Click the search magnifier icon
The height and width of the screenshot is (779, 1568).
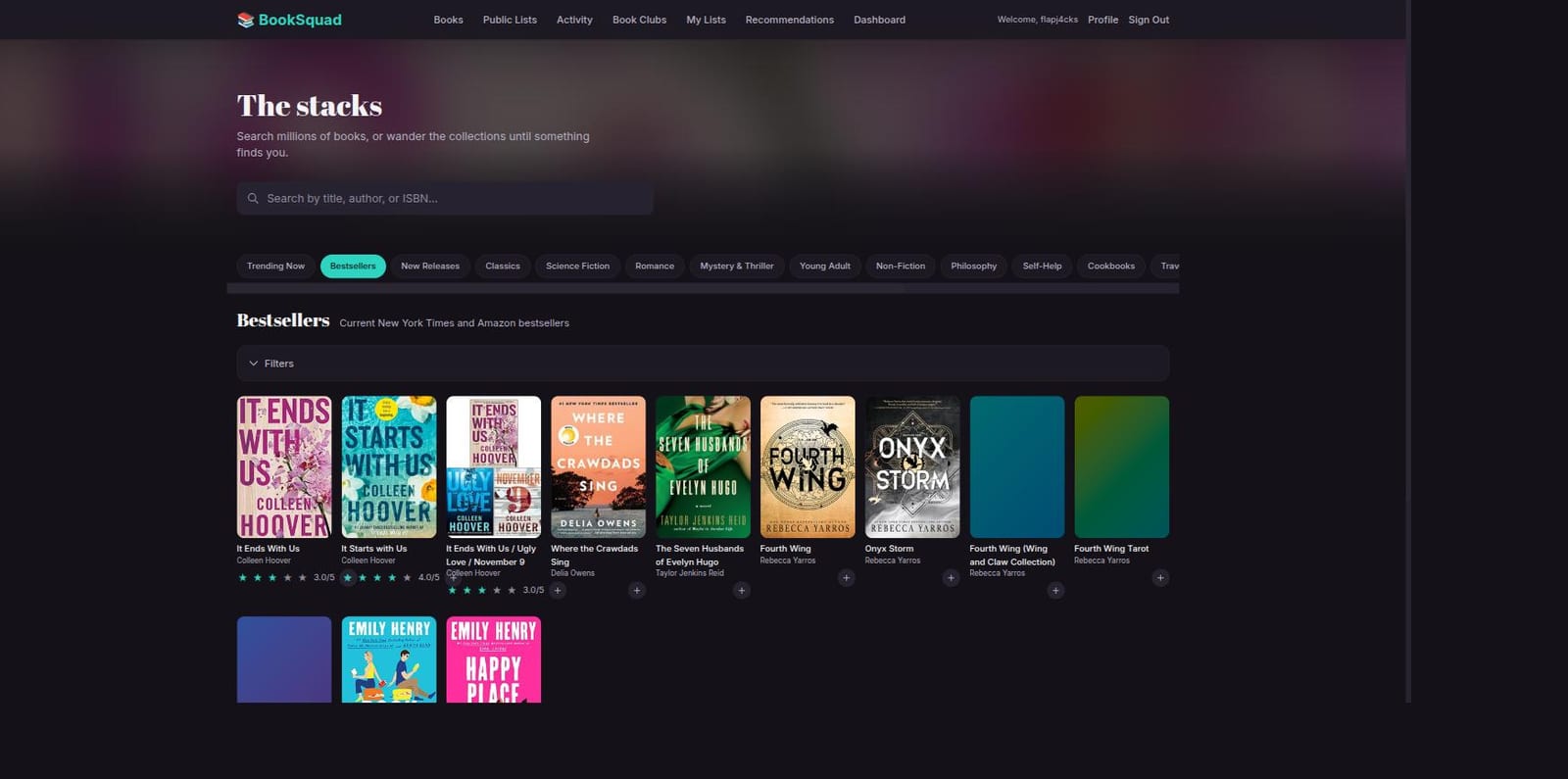253,198
